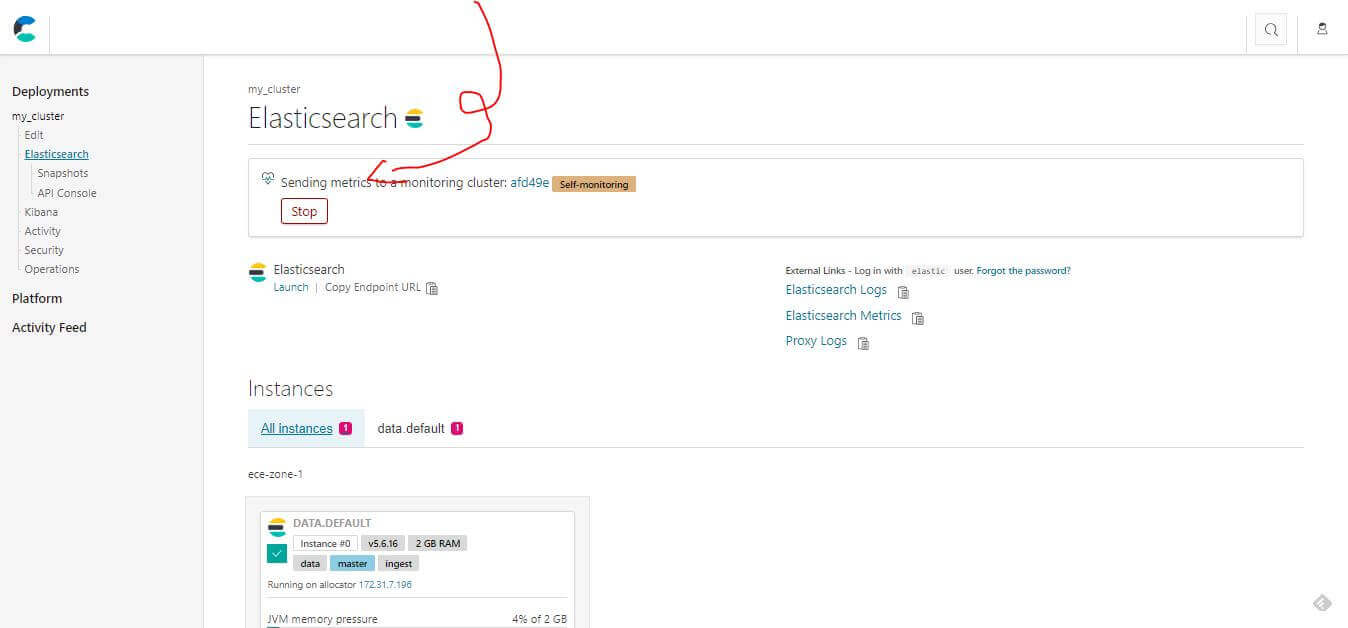This screenshot has height=628, width=1348.
Task: Expand the Platform section in the sidebar
Action: point(36,298)
